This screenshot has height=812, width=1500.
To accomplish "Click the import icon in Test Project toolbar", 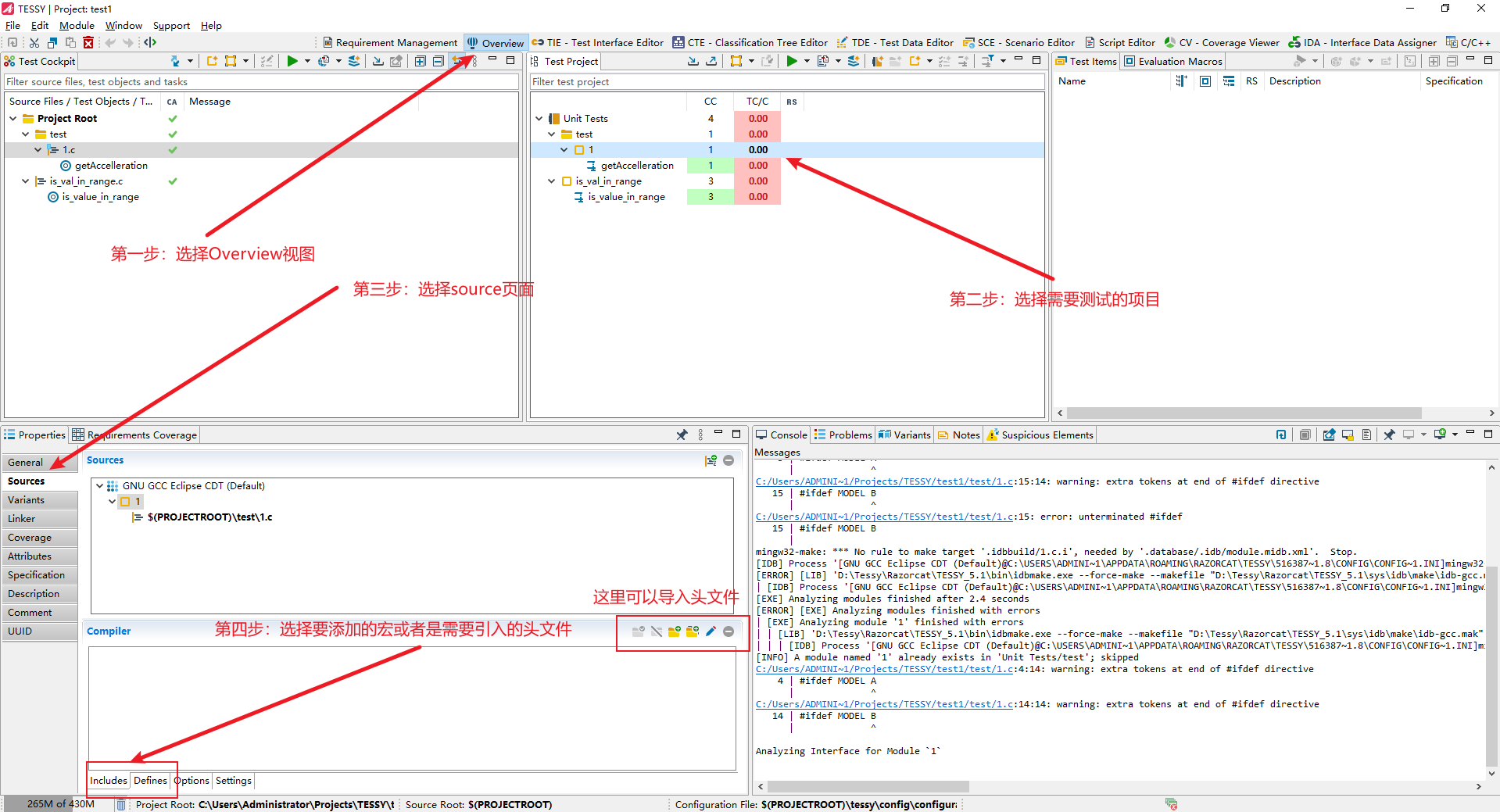I will pos(693,61).
